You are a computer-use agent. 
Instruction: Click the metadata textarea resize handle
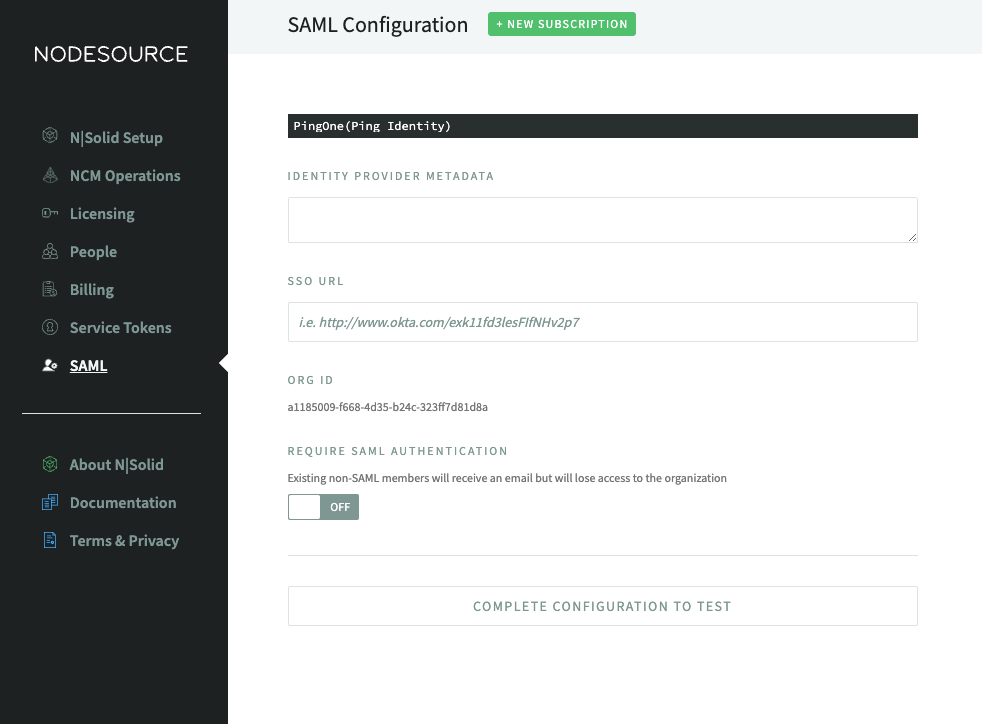point(912,237)
